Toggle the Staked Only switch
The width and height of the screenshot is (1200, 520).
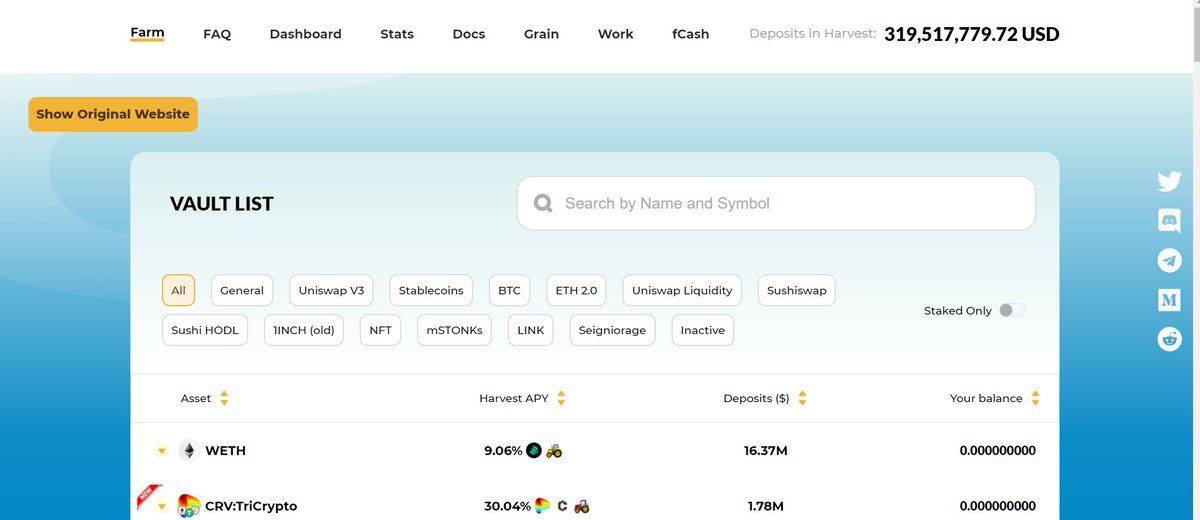point(1012,310)
